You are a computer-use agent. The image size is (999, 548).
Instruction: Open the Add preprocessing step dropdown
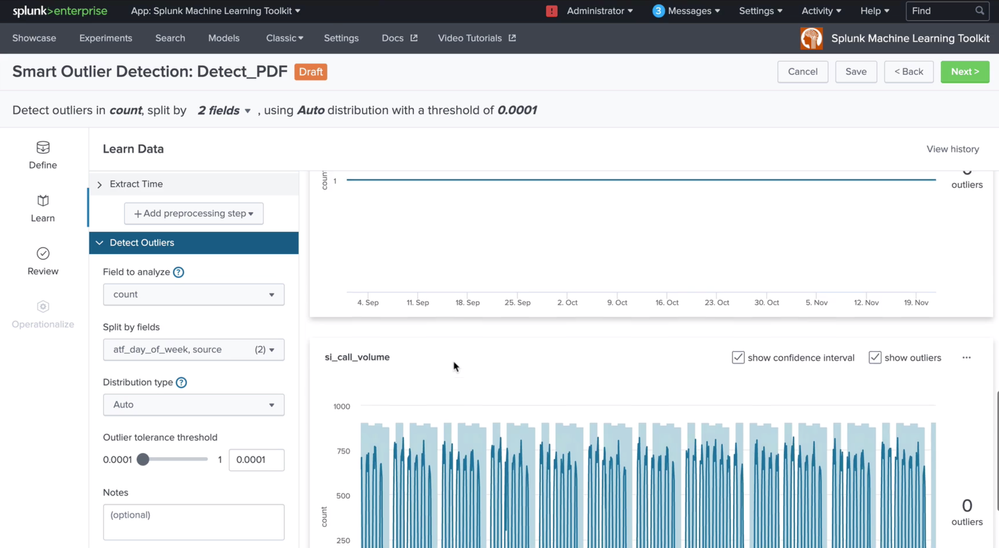(x=194, y=213)
